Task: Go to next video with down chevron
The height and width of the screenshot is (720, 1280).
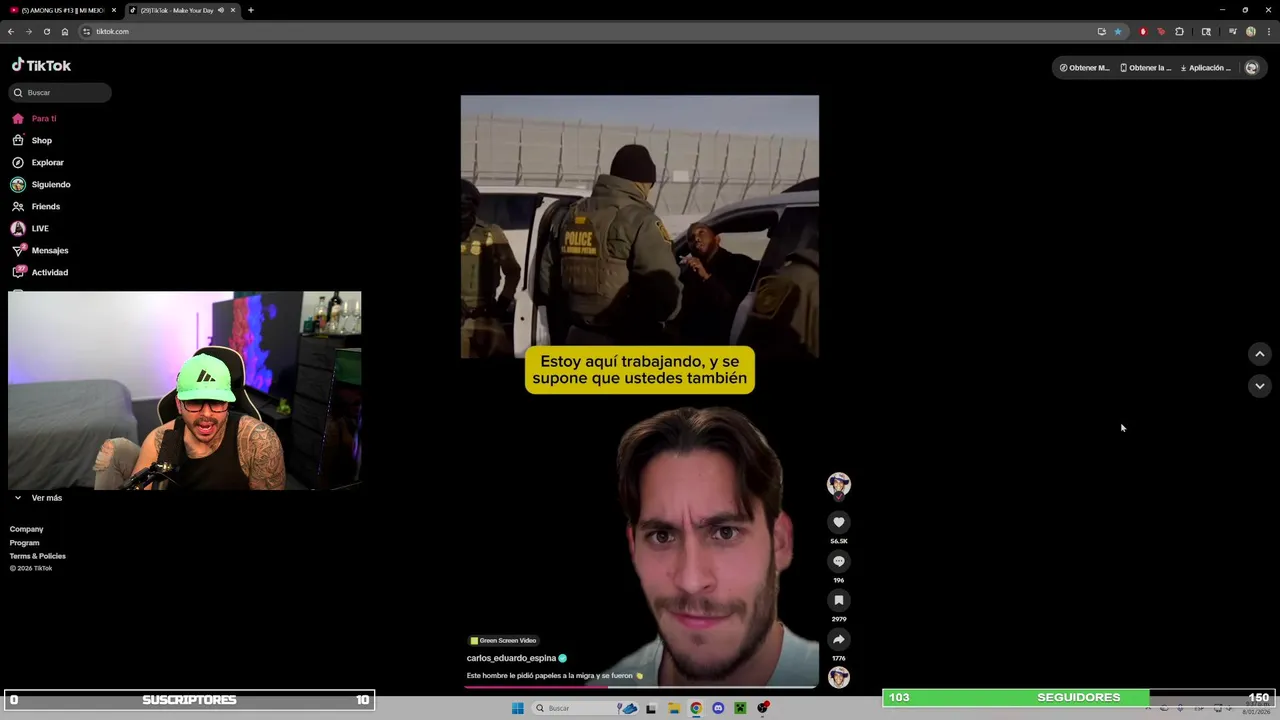Action: click(x=1260, y=385)
